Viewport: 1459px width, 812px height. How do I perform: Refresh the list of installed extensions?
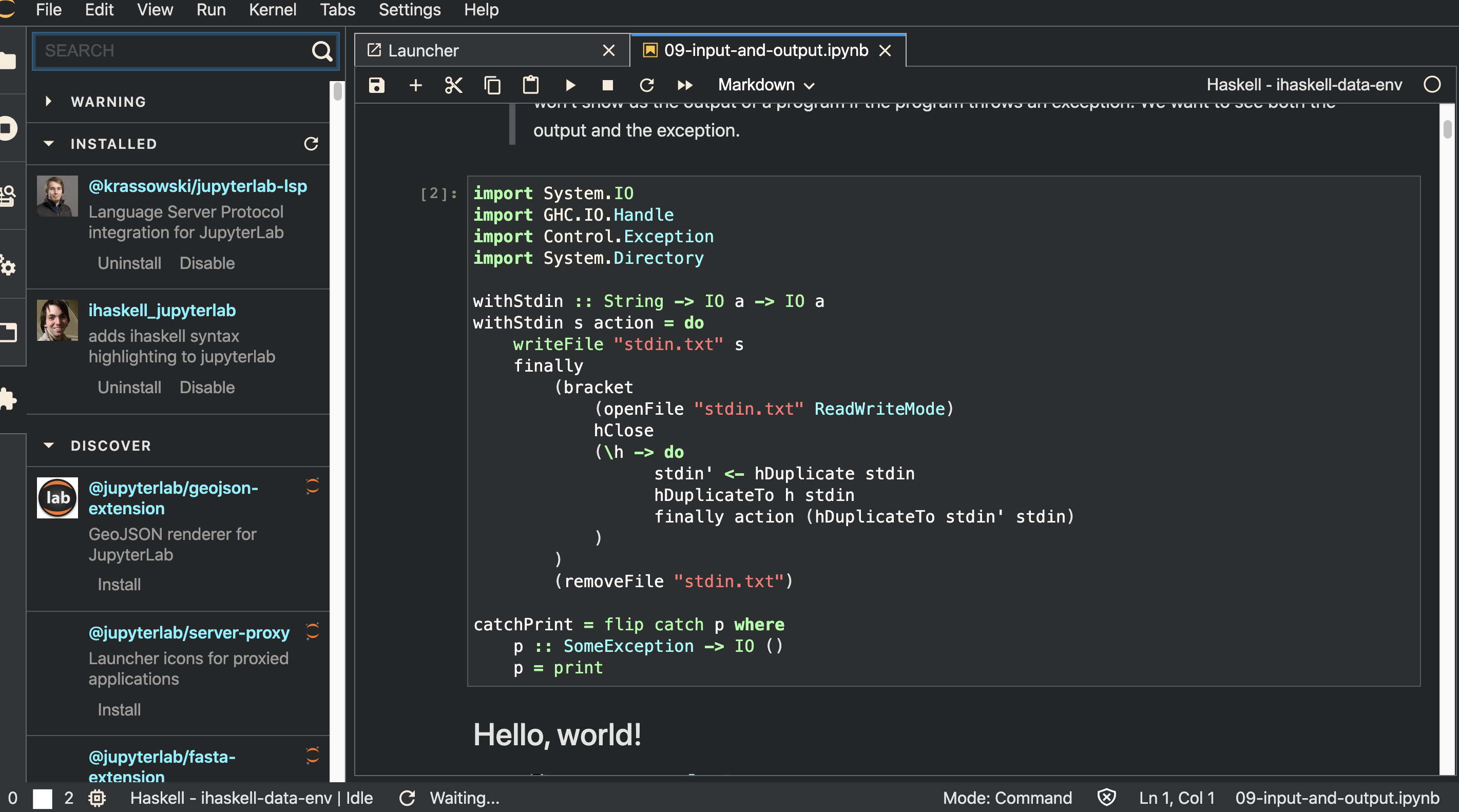tap(311, 144)
